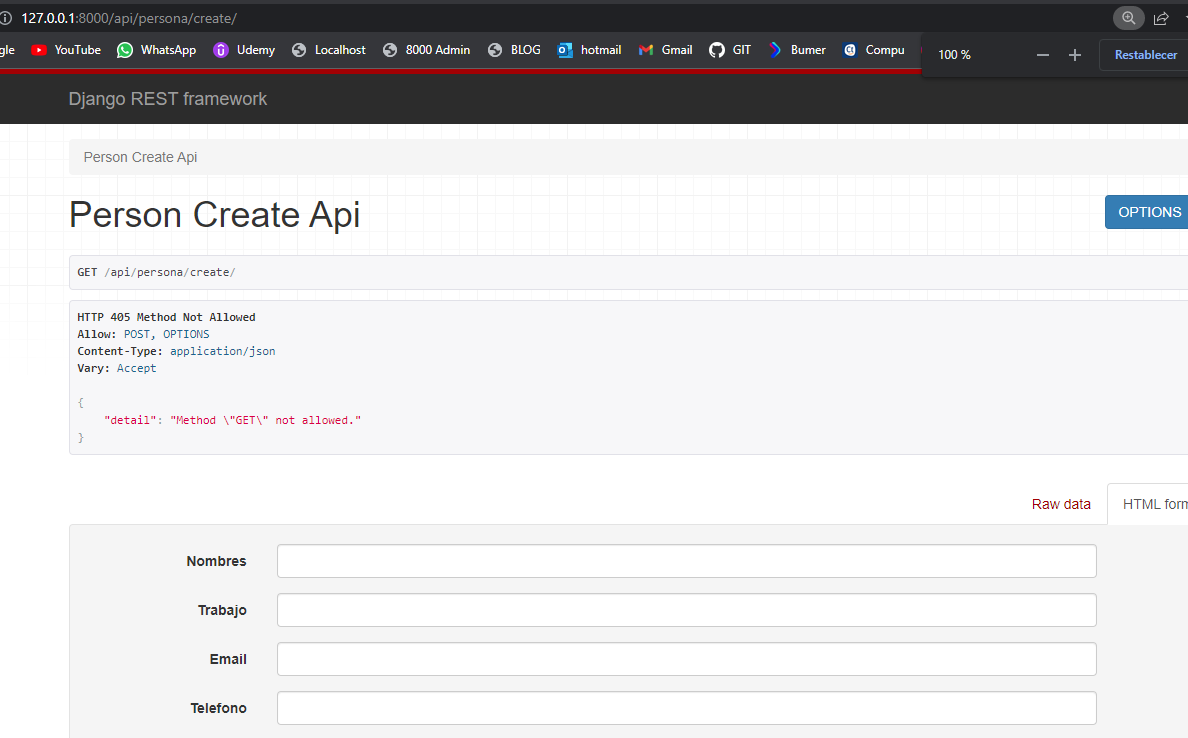This screenshot has height=738, width=1188.
Task: Increase zoom with the plus button
Action: click(1075, 55)
